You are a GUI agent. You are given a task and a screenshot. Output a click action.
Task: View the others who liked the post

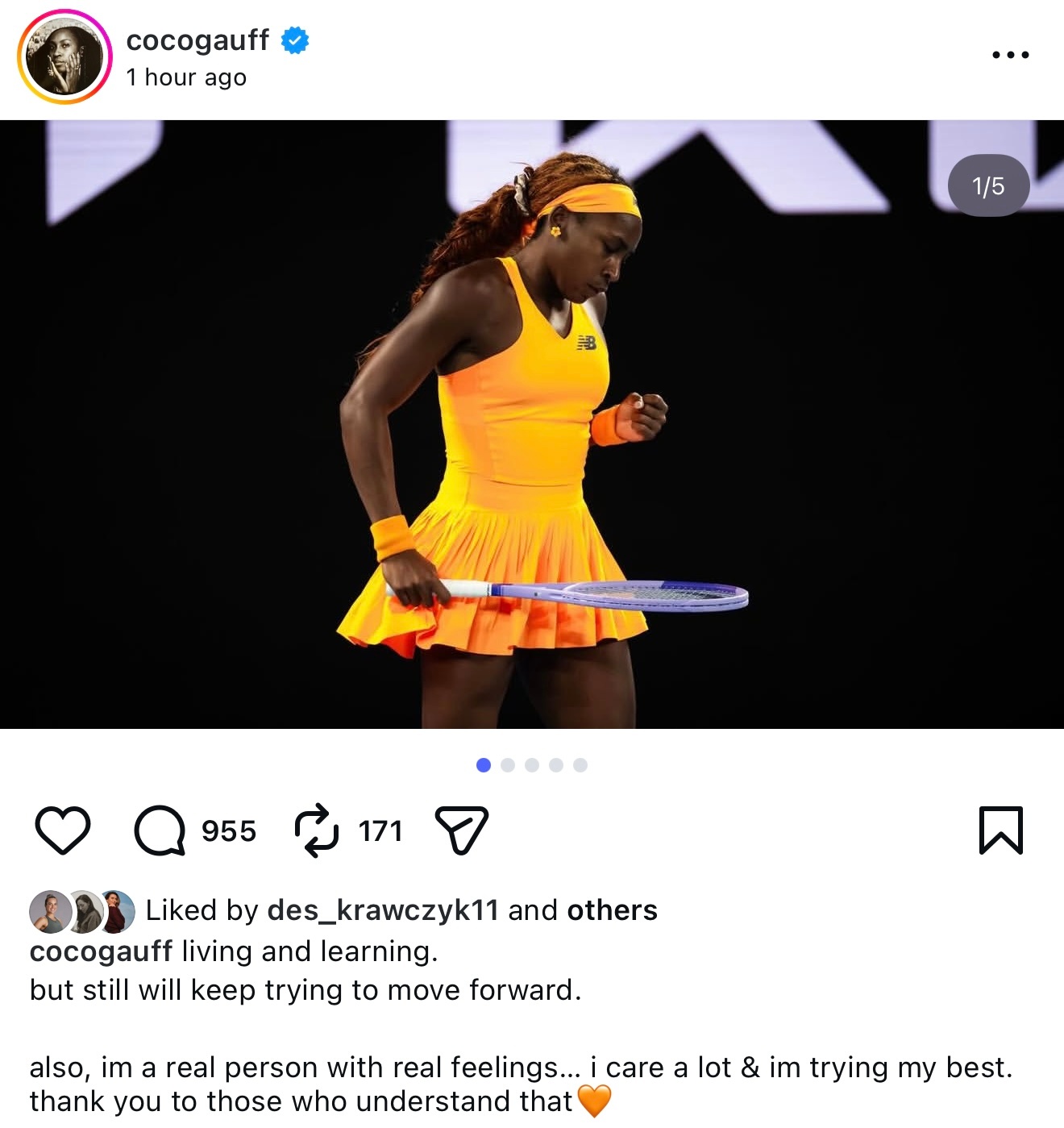coord(613,910)
